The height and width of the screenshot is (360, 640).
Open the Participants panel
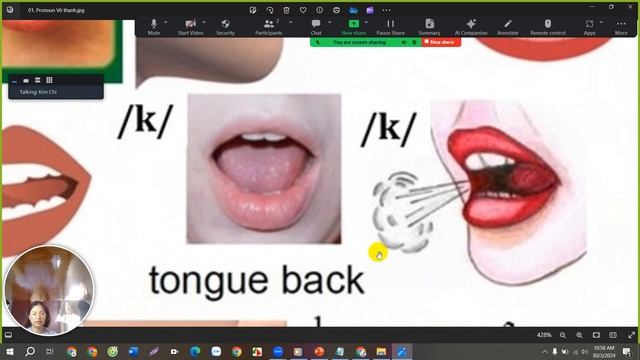coord(269,27)
